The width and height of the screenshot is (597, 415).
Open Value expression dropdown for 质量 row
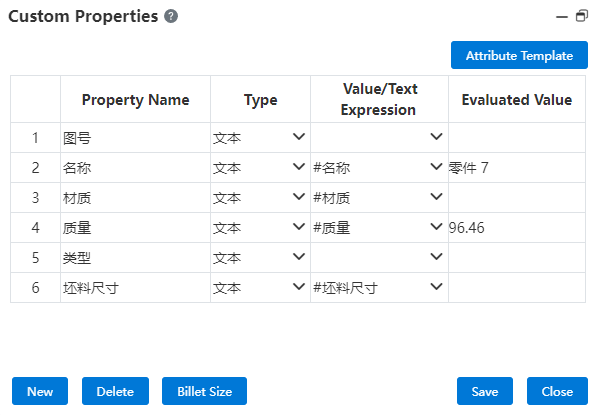tap(436, 227)
